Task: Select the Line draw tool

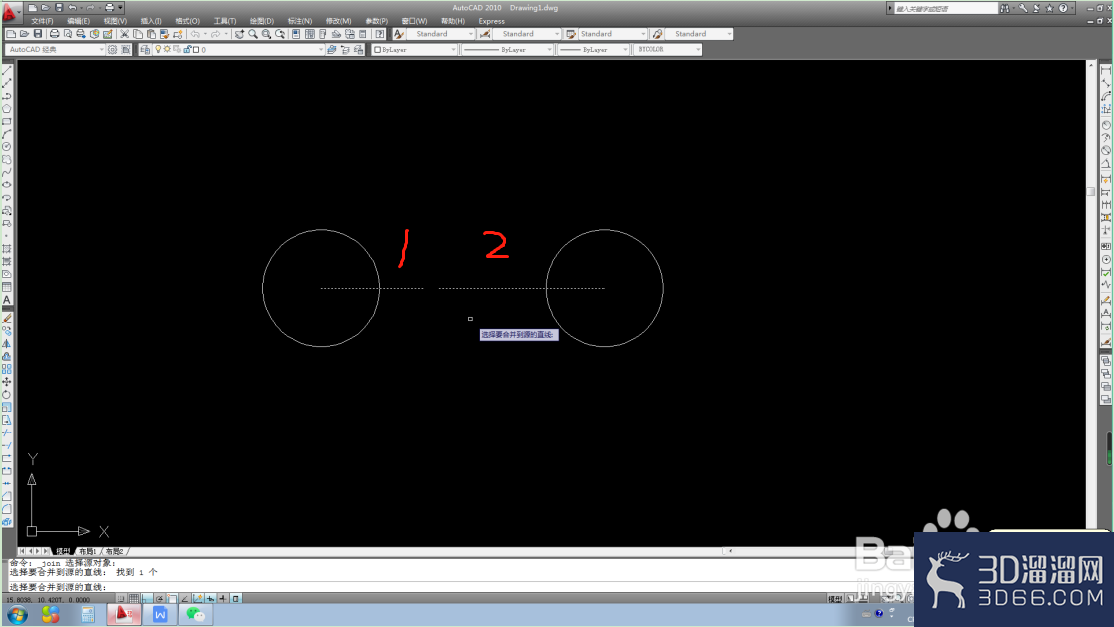Action: (x=7, y=70)
